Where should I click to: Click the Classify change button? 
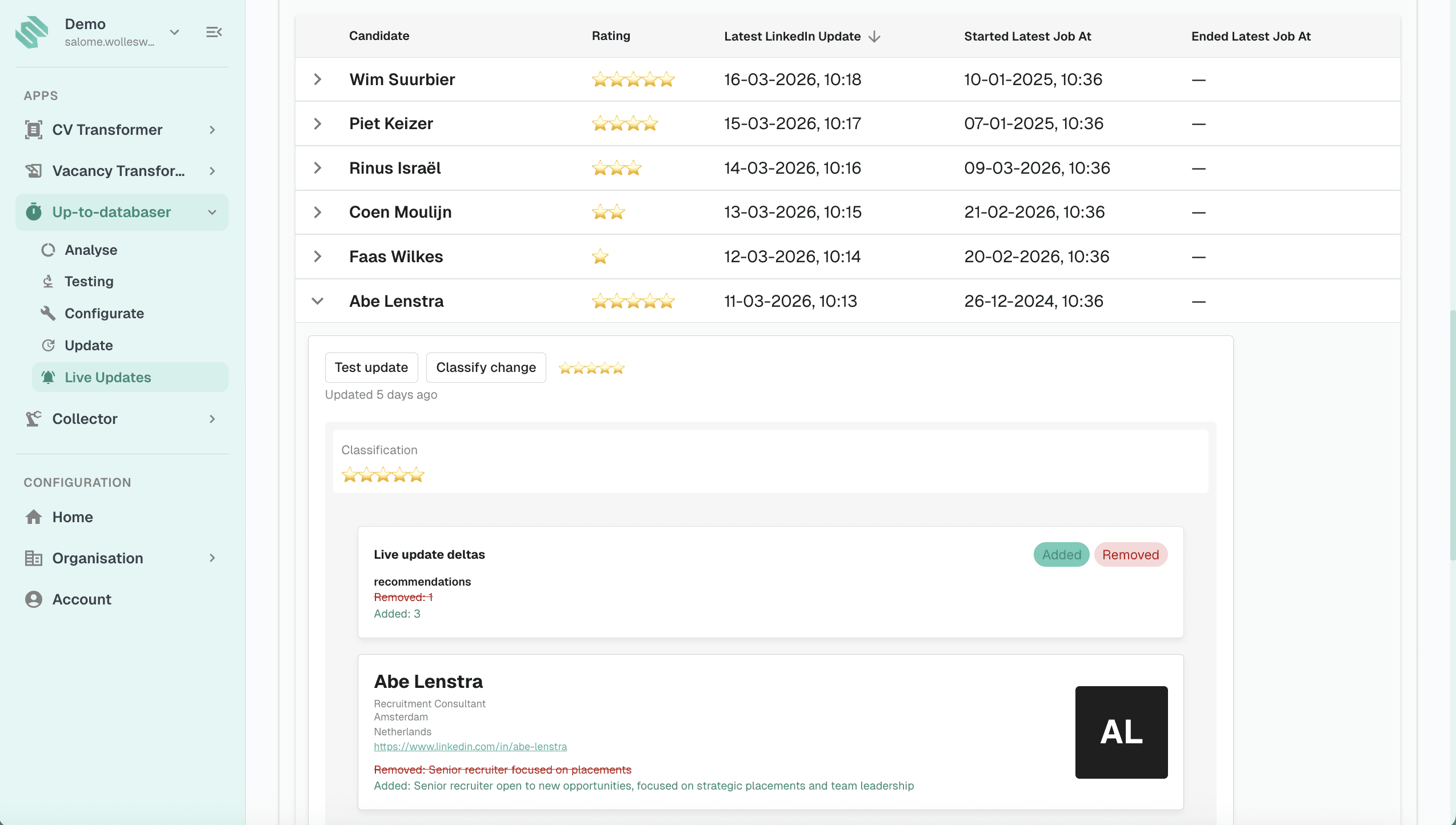(486, 367)
